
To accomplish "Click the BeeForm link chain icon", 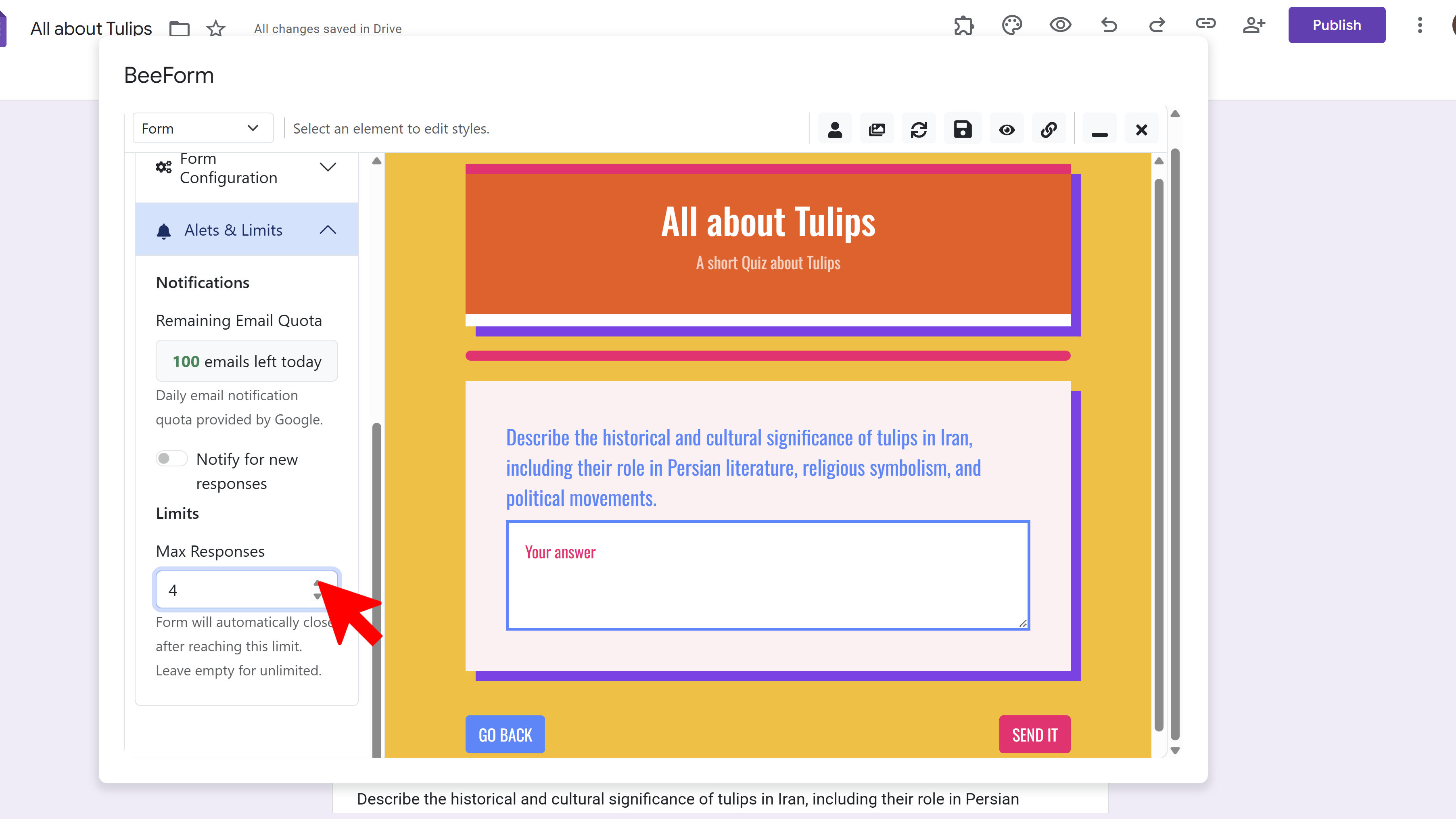I will click(x=1049, y=130).
